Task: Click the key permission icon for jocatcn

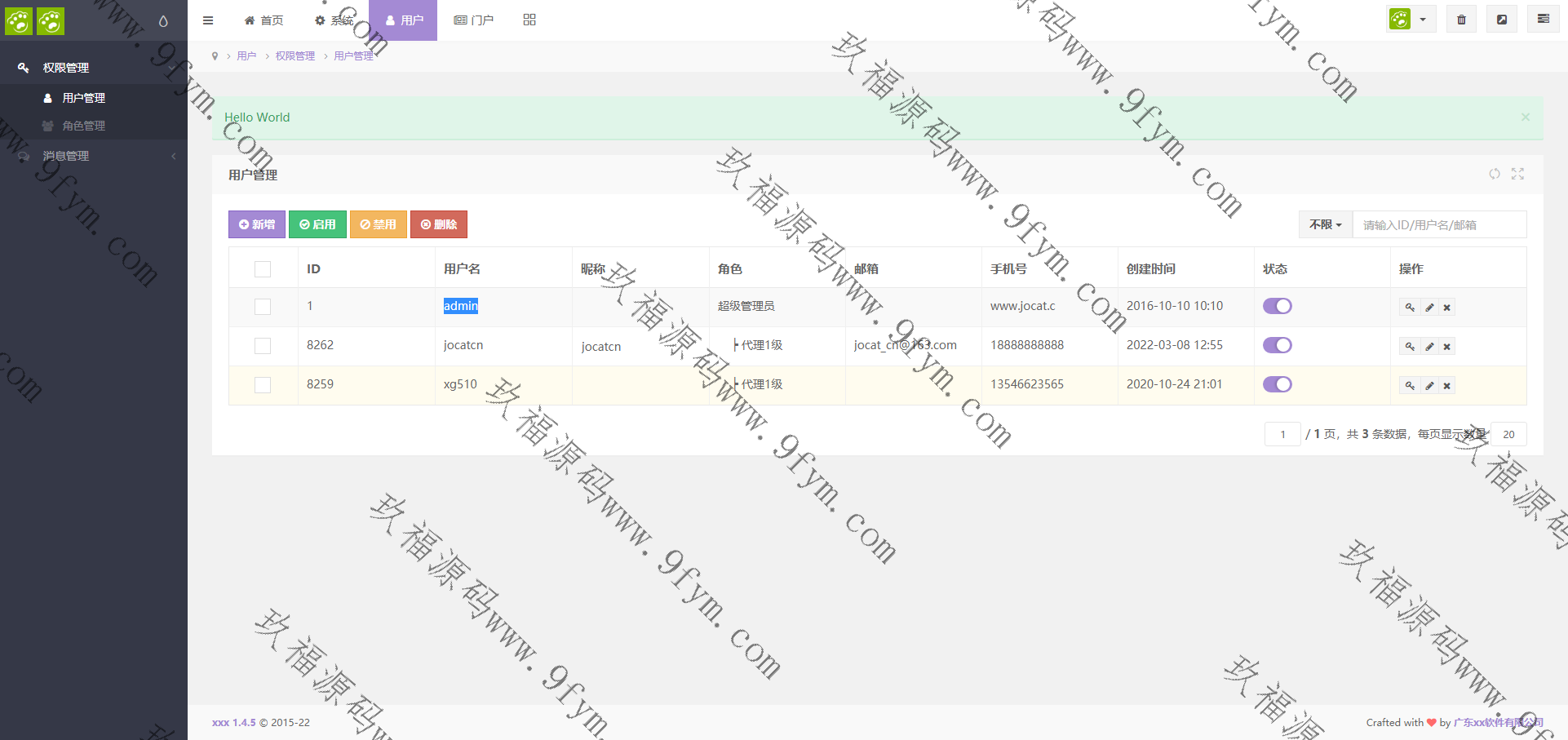Action: pyautogui.click(x=1409, y=347)
